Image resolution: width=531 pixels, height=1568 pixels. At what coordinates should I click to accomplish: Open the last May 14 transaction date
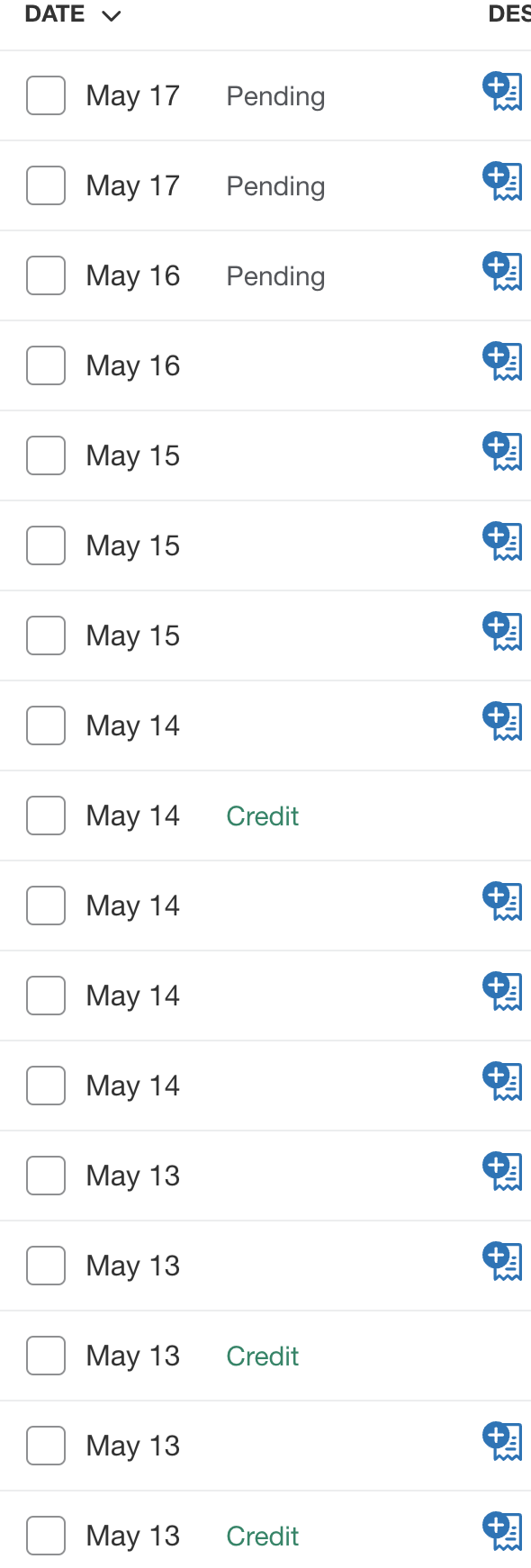[x=132, y=1086]
